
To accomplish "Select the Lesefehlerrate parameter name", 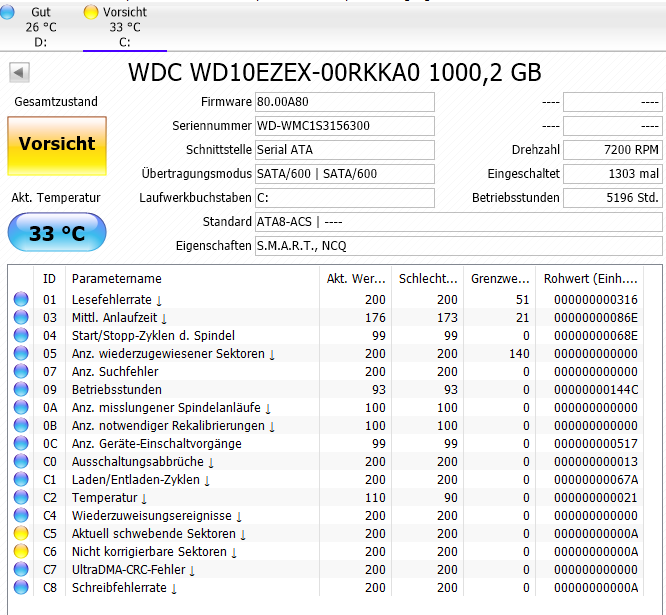I will pyautogui.click(x=112, y=299).
